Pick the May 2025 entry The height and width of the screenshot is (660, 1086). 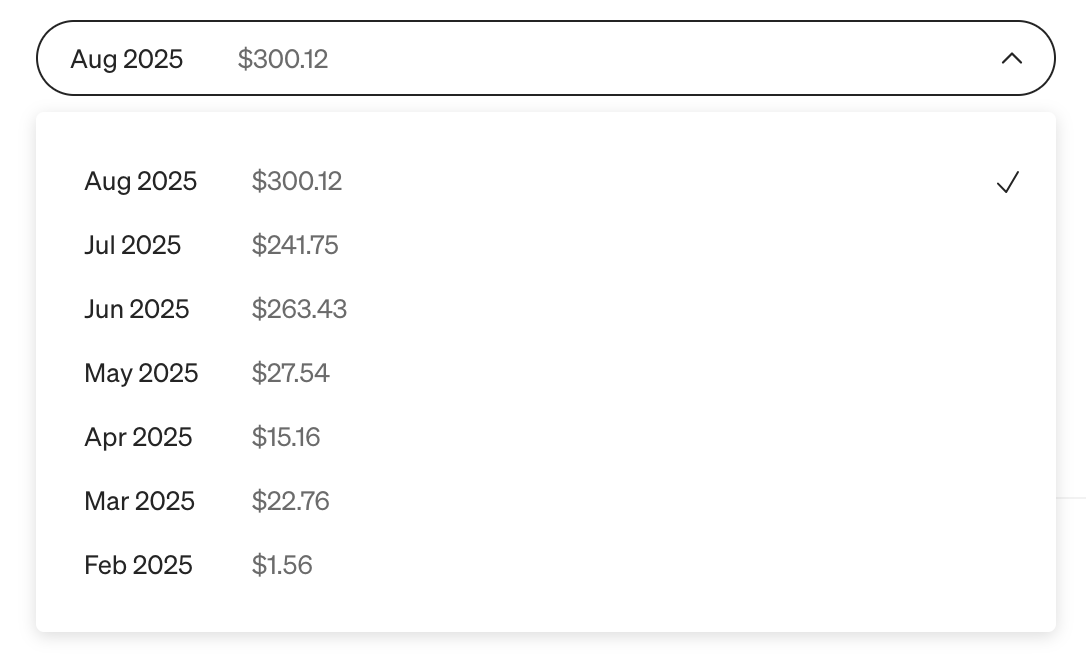(141, 373)
